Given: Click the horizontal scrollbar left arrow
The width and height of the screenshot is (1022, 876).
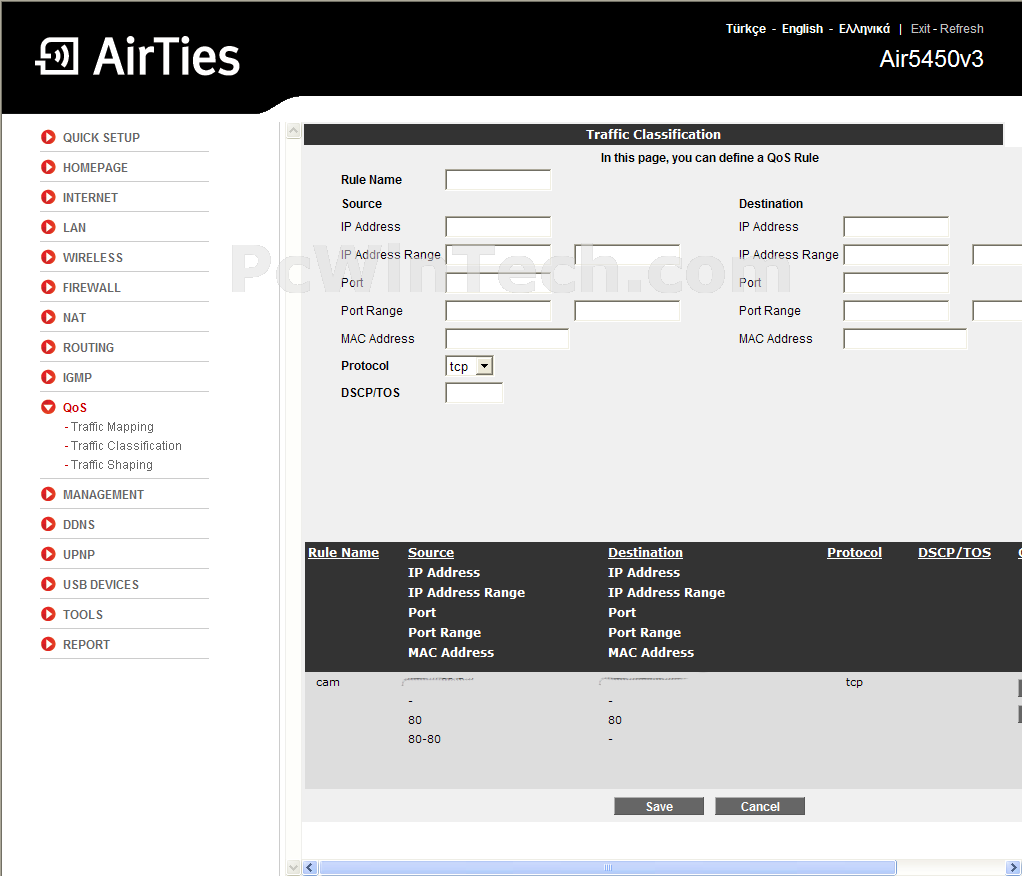Looking at the screenshot, I should pos(310,868).
